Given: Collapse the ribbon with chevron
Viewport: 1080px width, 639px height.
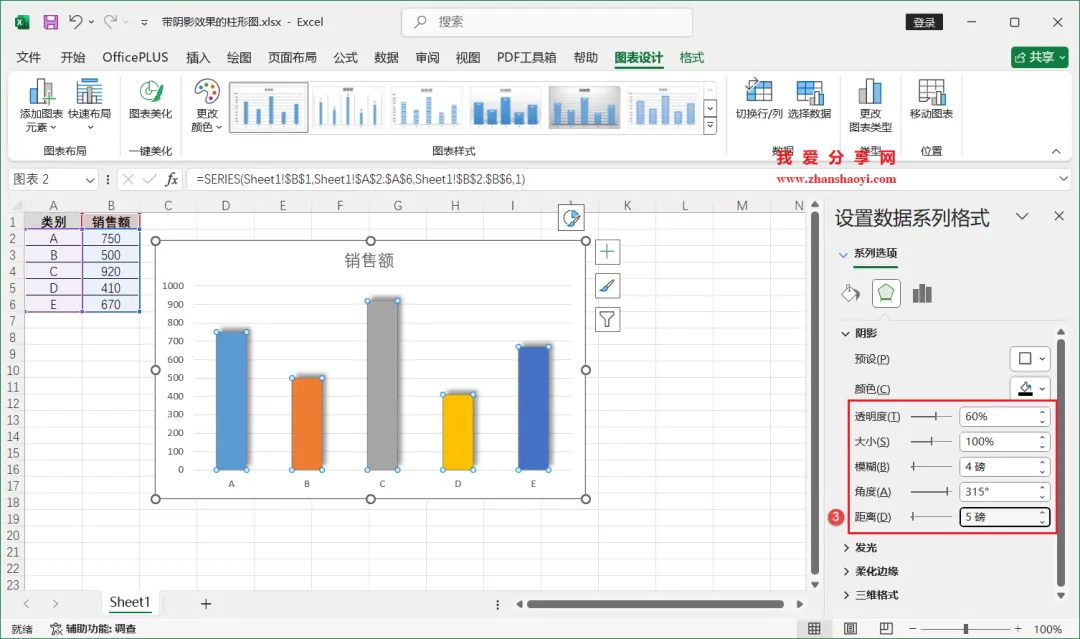Looking at the screenshot, I should pyautogui.click(x=1056, y=151).
